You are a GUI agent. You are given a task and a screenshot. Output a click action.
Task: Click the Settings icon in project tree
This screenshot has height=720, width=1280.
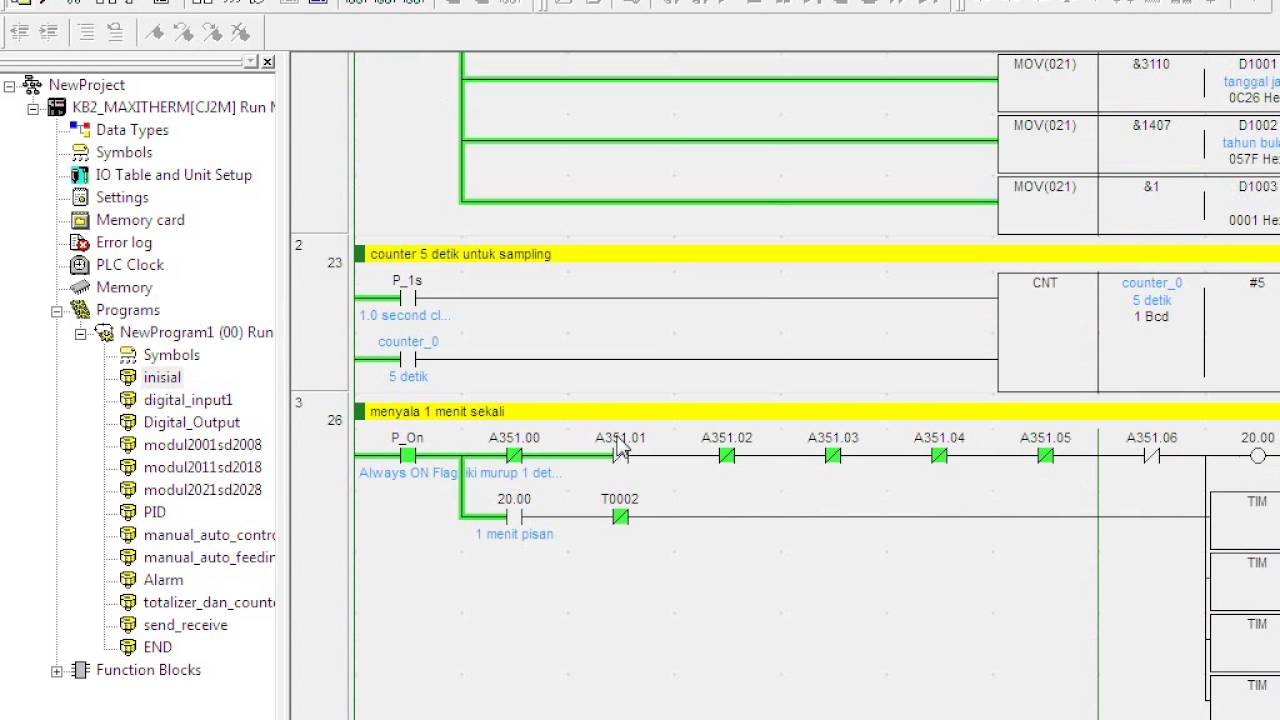pos(80,197)
